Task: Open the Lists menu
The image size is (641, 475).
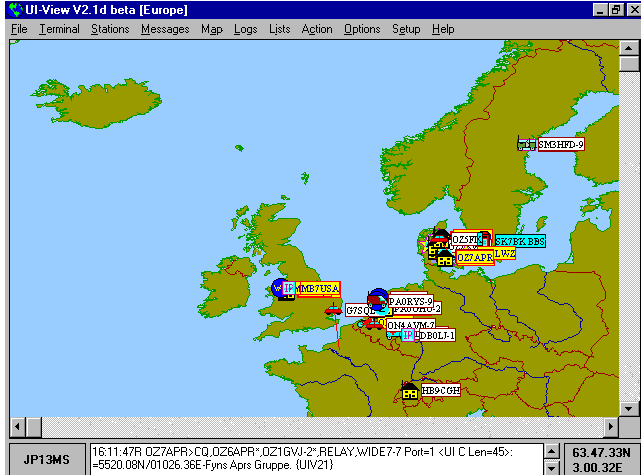Action: (x=280, y=29)
